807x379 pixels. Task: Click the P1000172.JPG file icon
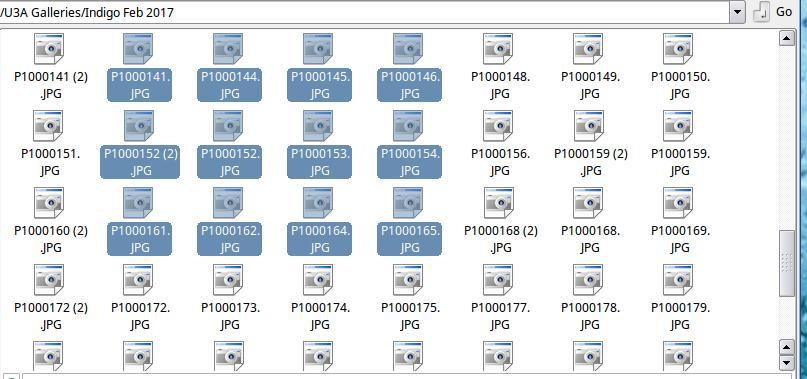coord(139,280)
